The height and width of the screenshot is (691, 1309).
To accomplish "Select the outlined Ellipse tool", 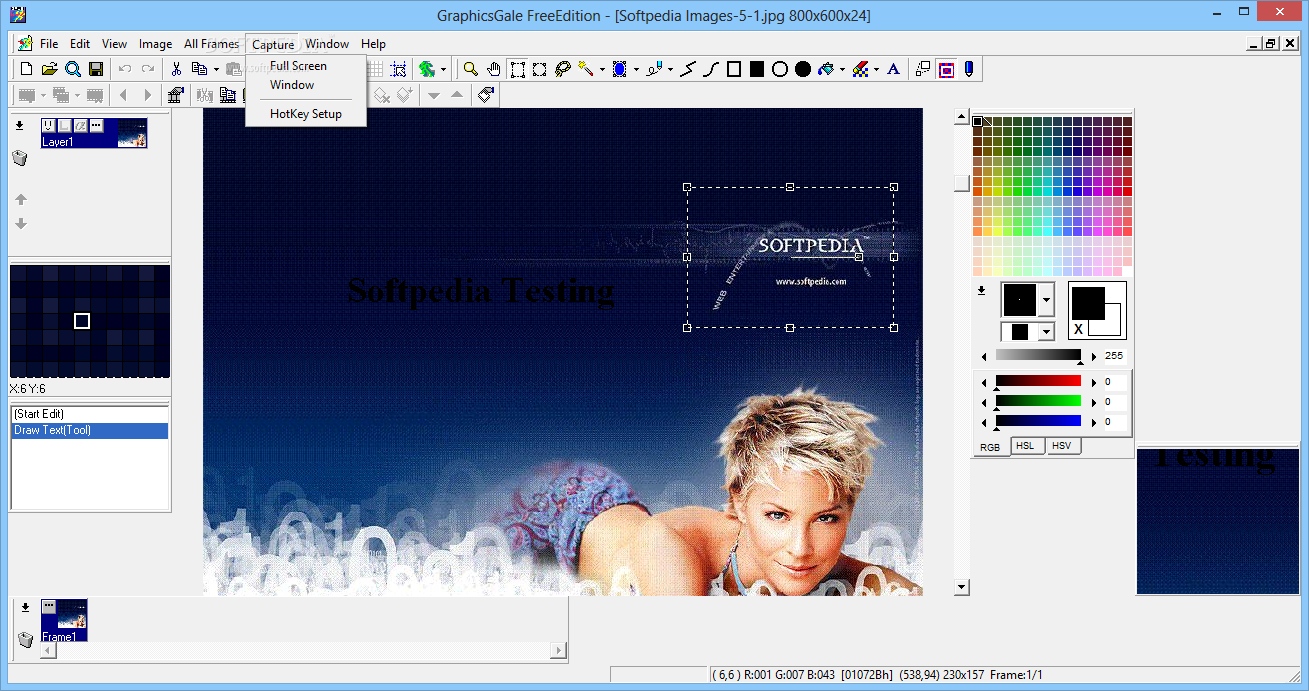I will 780,69.
